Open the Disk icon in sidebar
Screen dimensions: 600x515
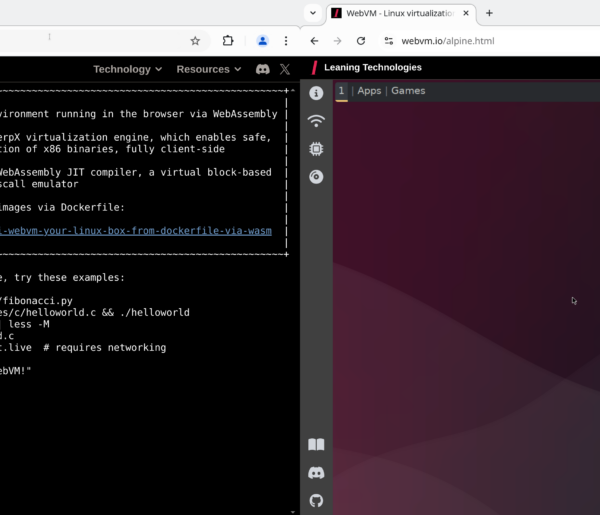pos(316,177)
